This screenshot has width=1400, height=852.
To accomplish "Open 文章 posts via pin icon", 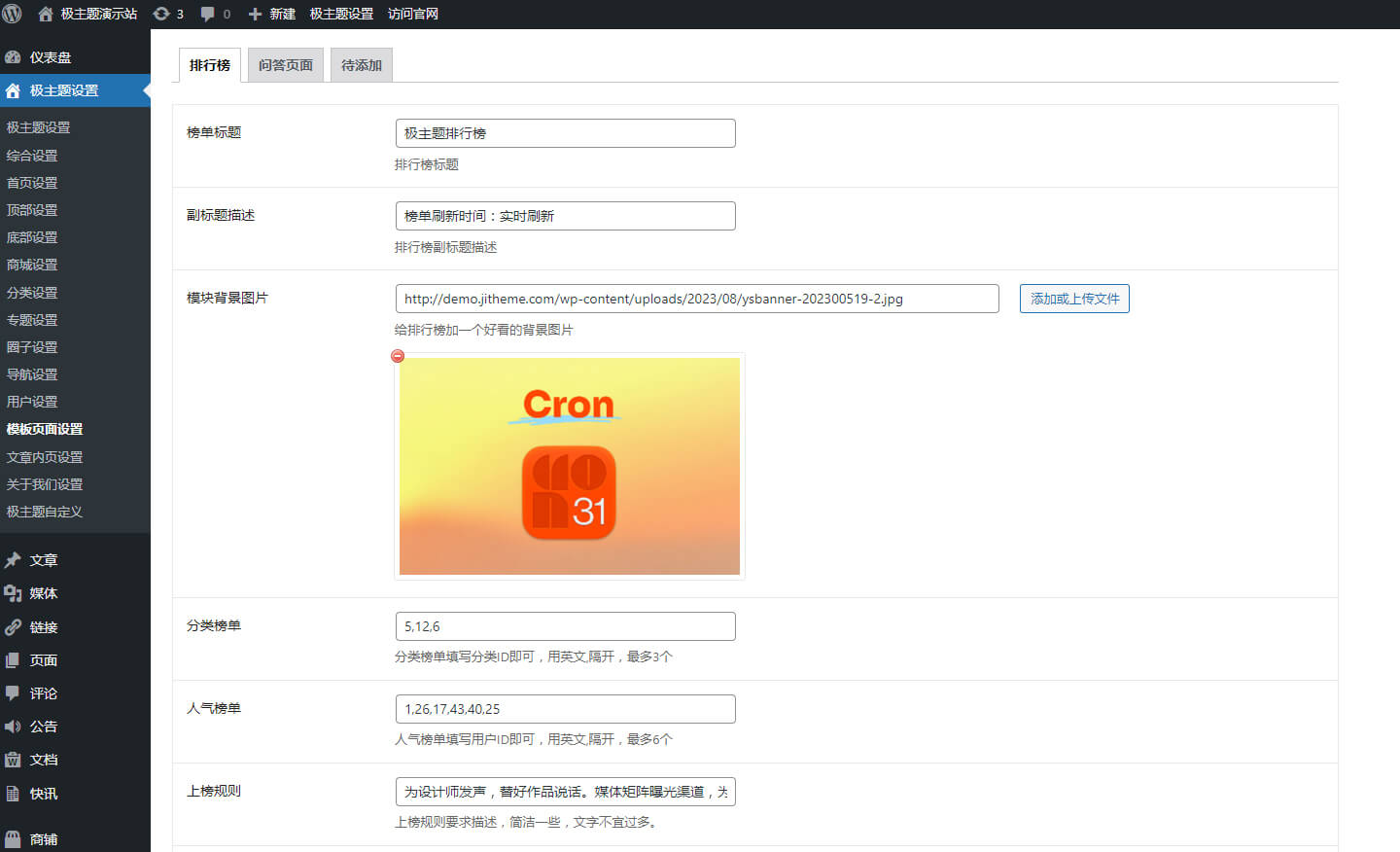I will [13, 560].
